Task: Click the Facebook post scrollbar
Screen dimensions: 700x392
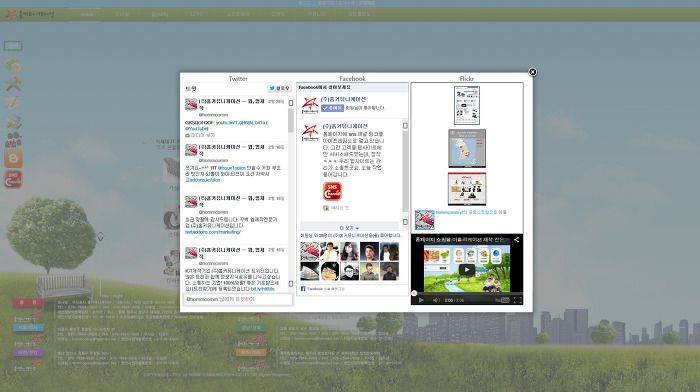Action: coord(405,170)
